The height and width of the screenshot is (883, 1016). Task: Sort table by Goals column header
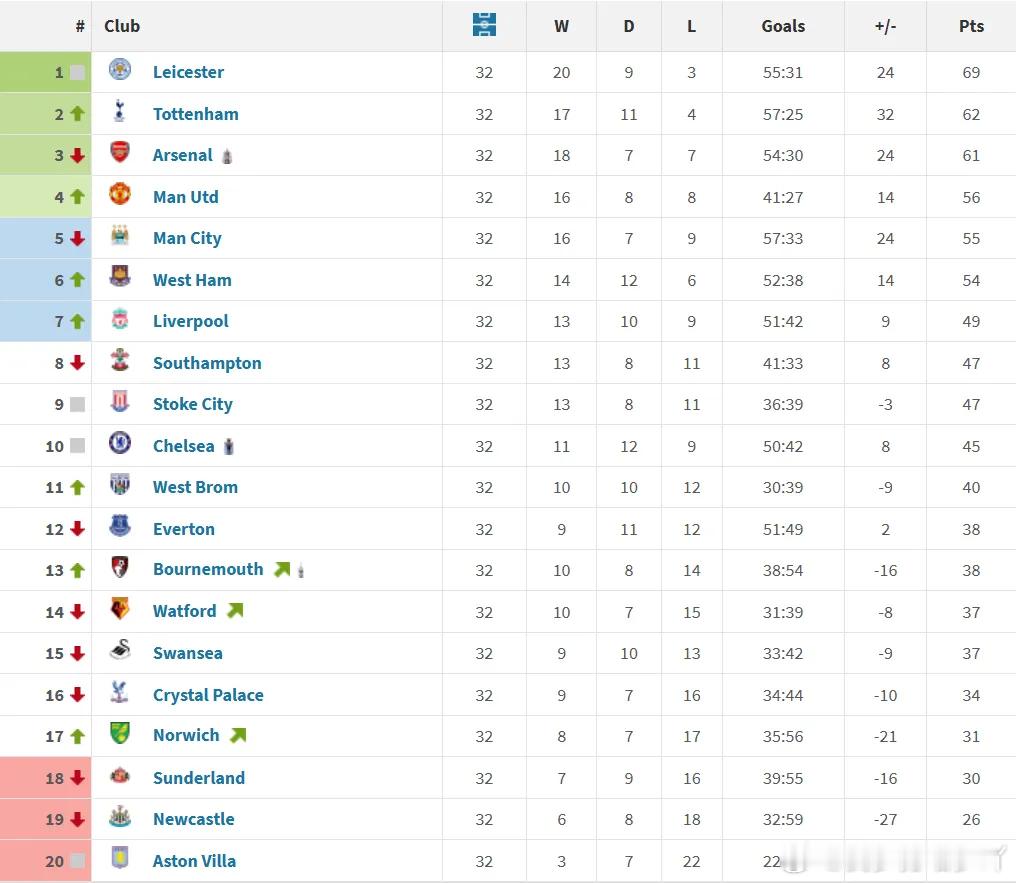(x=783, y=26)
